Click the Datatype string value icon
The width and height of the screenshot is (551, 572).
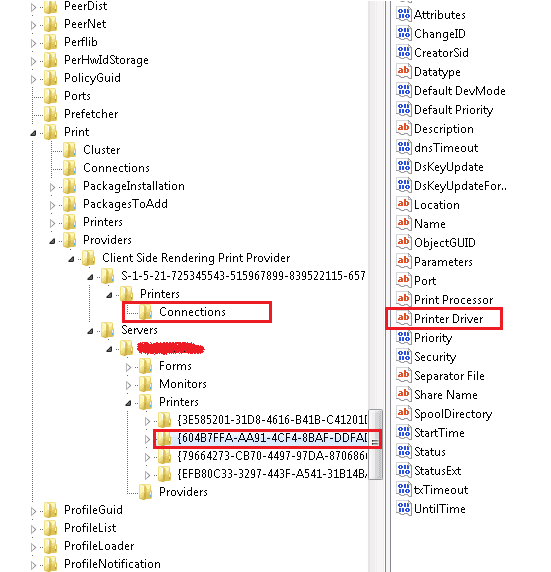[404, 71]
